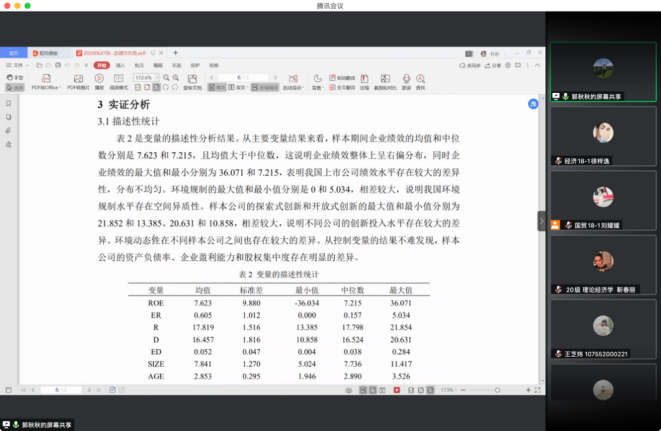
Task: Click the toolbar page number field 6/13
Action: pyautogui.click(x=243, y=78)
